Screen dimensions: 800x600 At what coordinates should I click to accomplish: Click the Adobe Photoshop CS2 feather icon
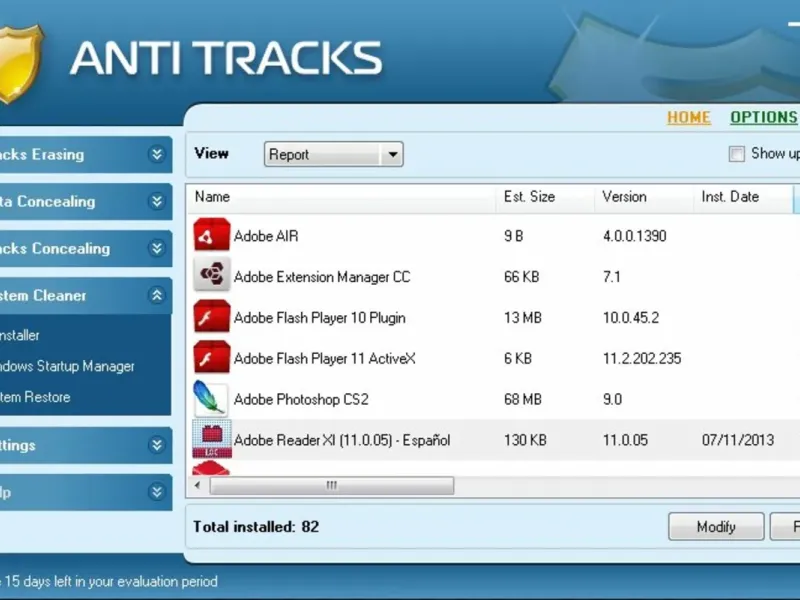[x=211, y=398]
